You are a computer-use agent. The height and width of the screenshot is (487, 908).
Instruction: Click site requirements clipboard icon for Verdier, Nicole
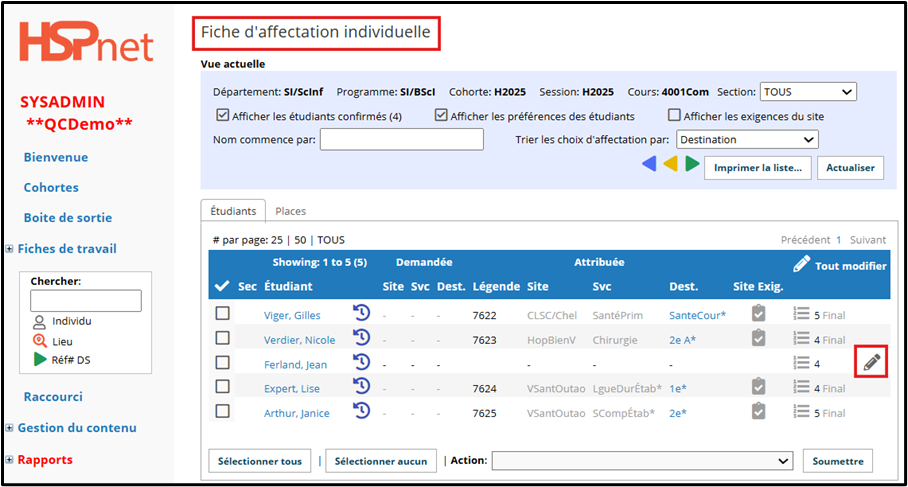(758, 338)
